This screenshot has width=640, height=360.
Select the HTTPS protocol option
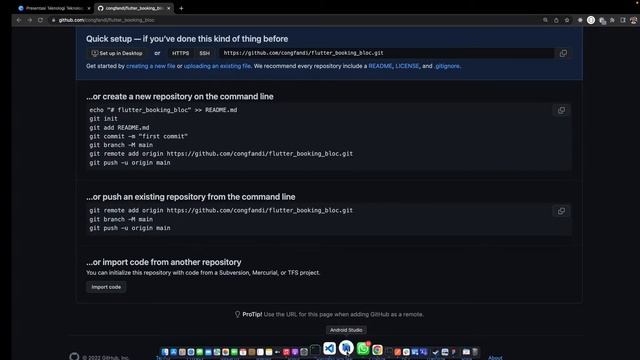tap(180, 53)
